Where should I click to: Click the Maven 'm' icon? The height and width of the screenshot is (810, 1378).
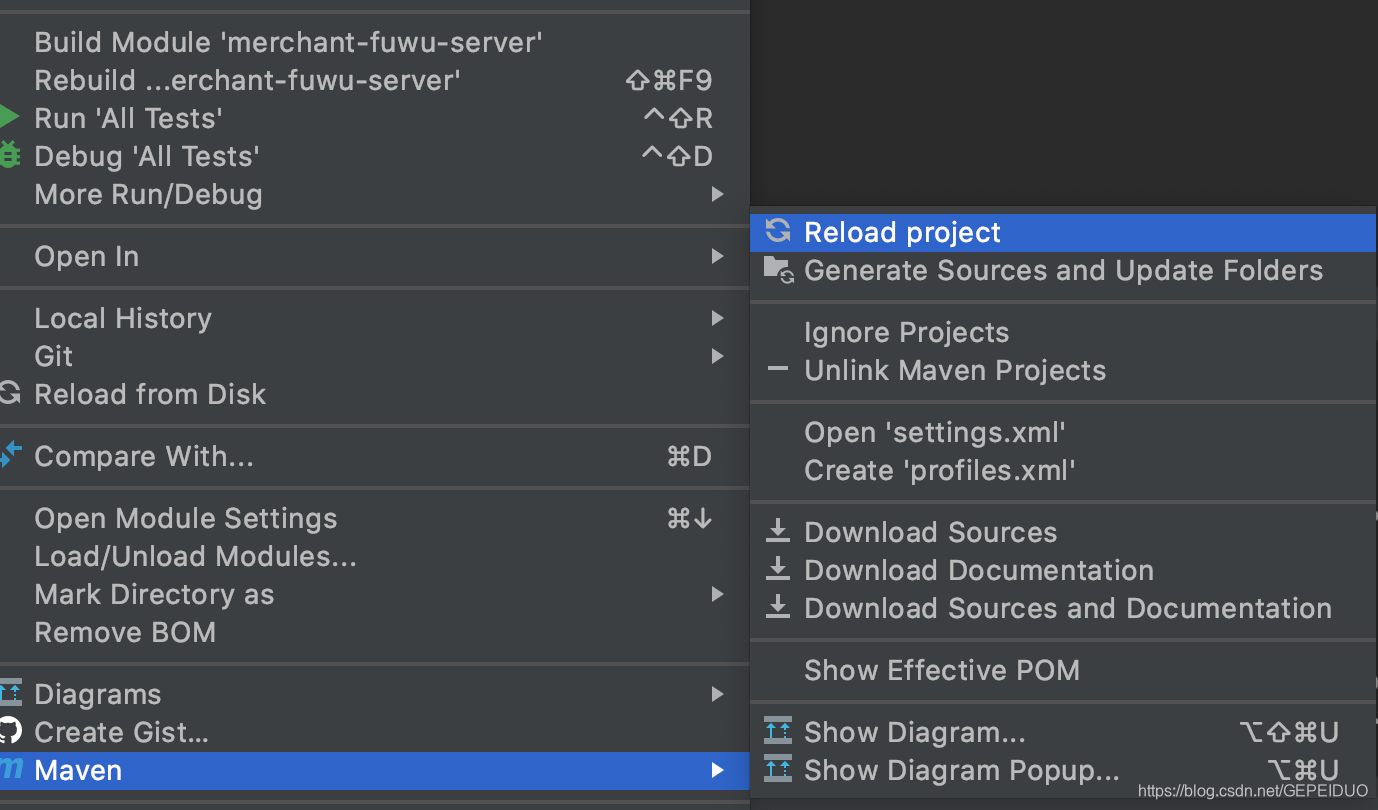click(x=10, y=770)
